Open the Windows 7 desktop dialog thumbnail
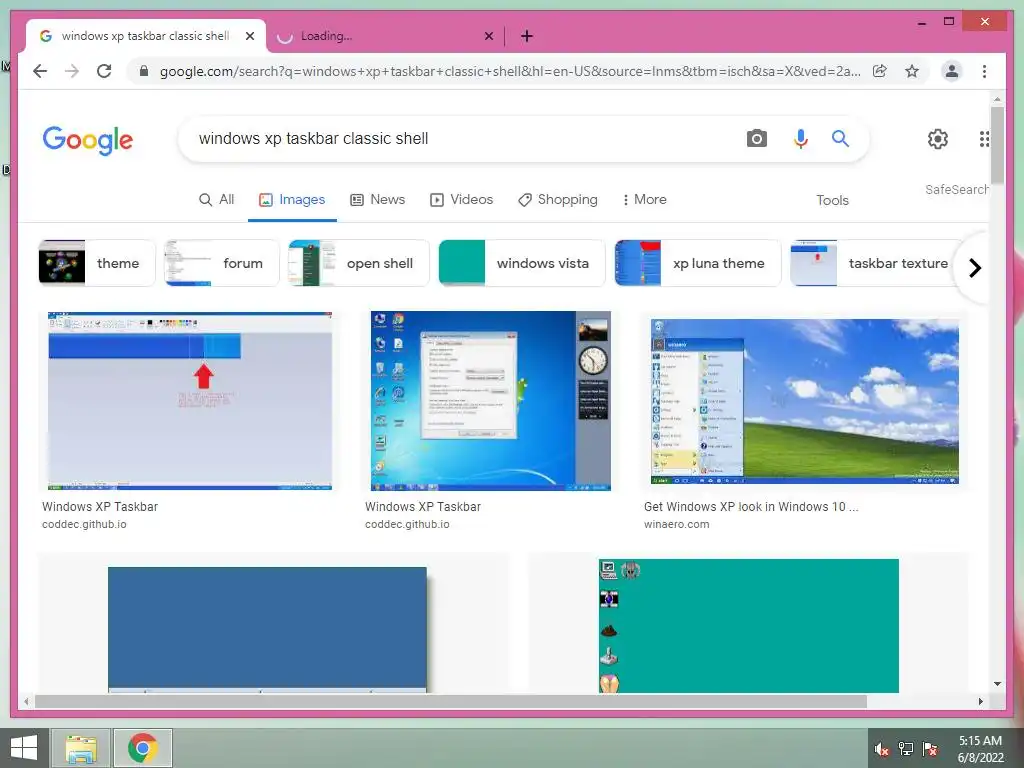This screenshot has width=1024, height=768. click(490, 401)
